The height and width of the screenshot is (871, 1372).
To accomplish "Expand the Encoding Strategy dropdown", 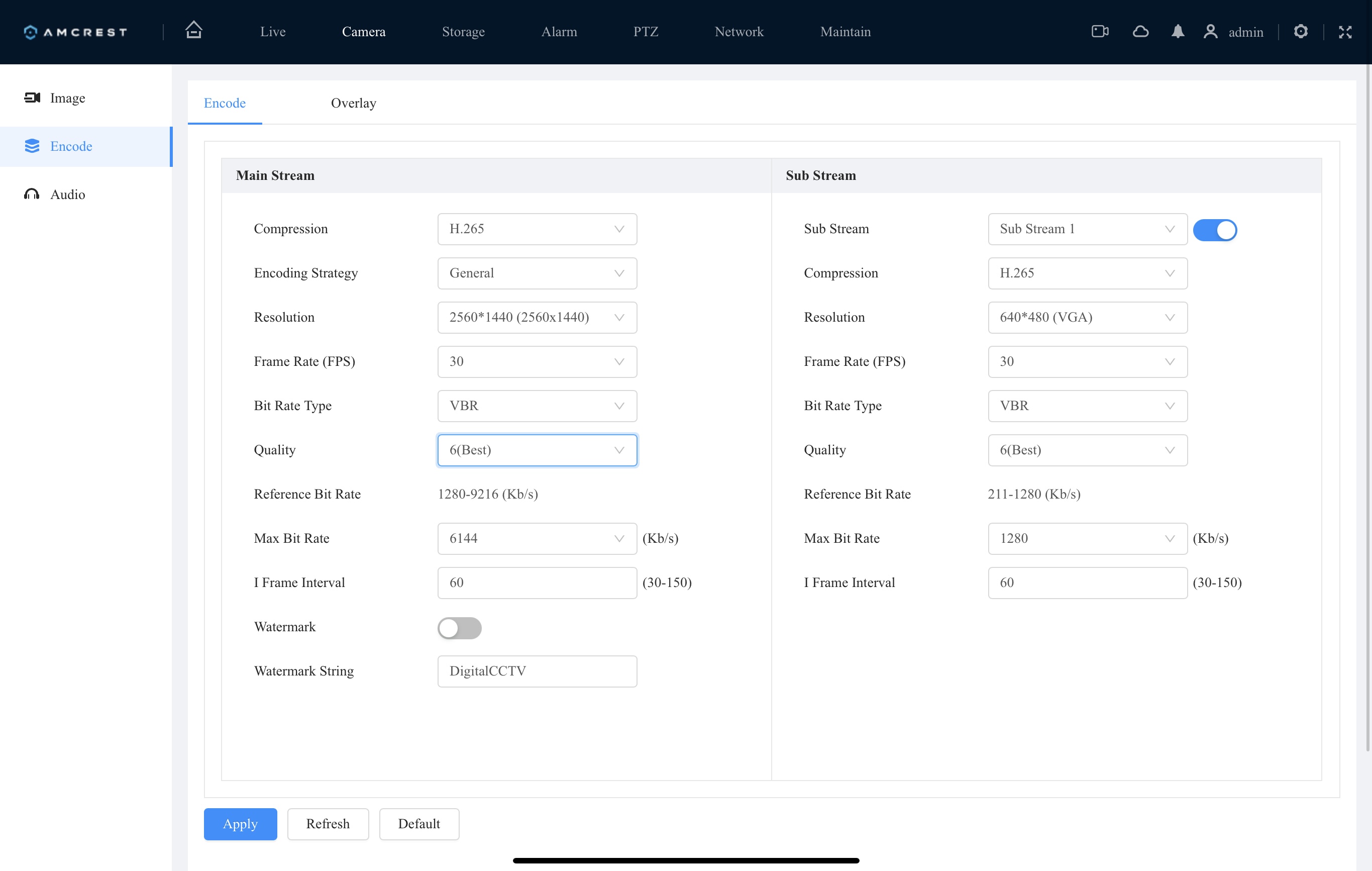I will pyautogui.click(x=537, y=273).
